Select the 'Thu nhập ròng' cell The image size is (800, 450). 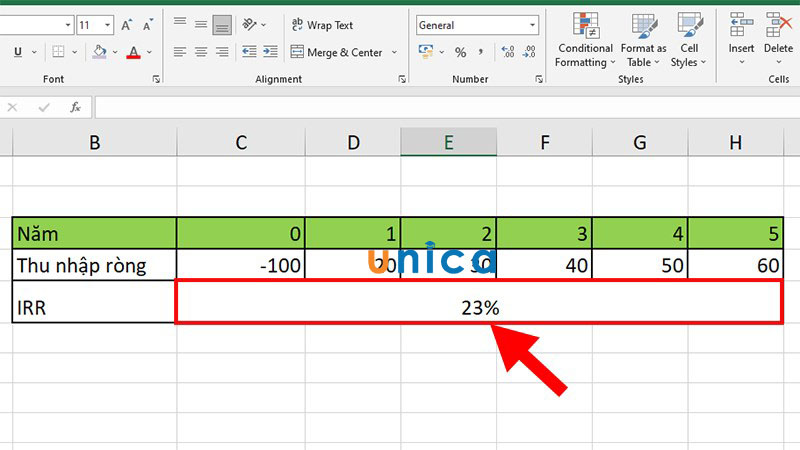(x=94, y=265)
